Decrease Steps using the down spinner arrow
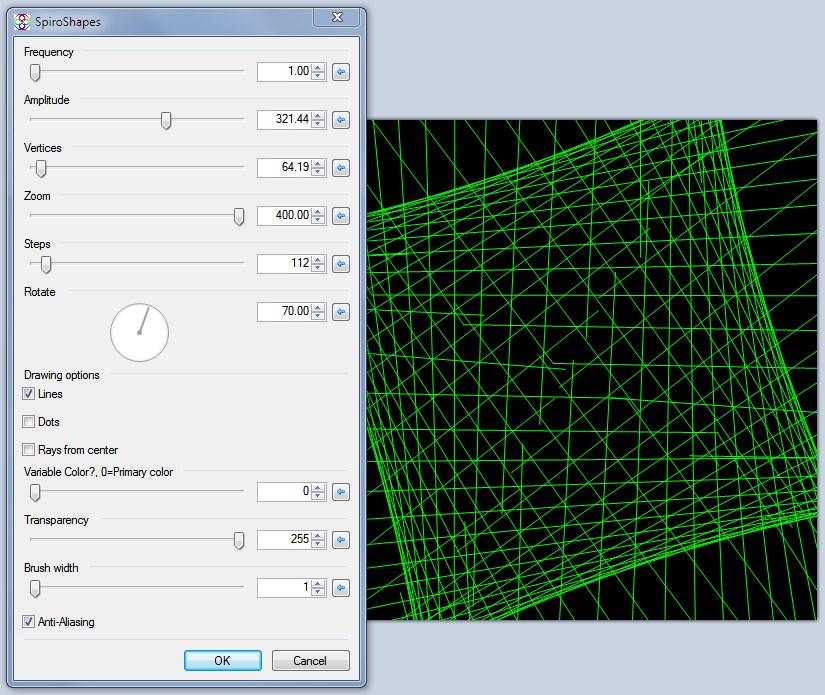This screenshot has height=695, width=825. coord(318,268)
